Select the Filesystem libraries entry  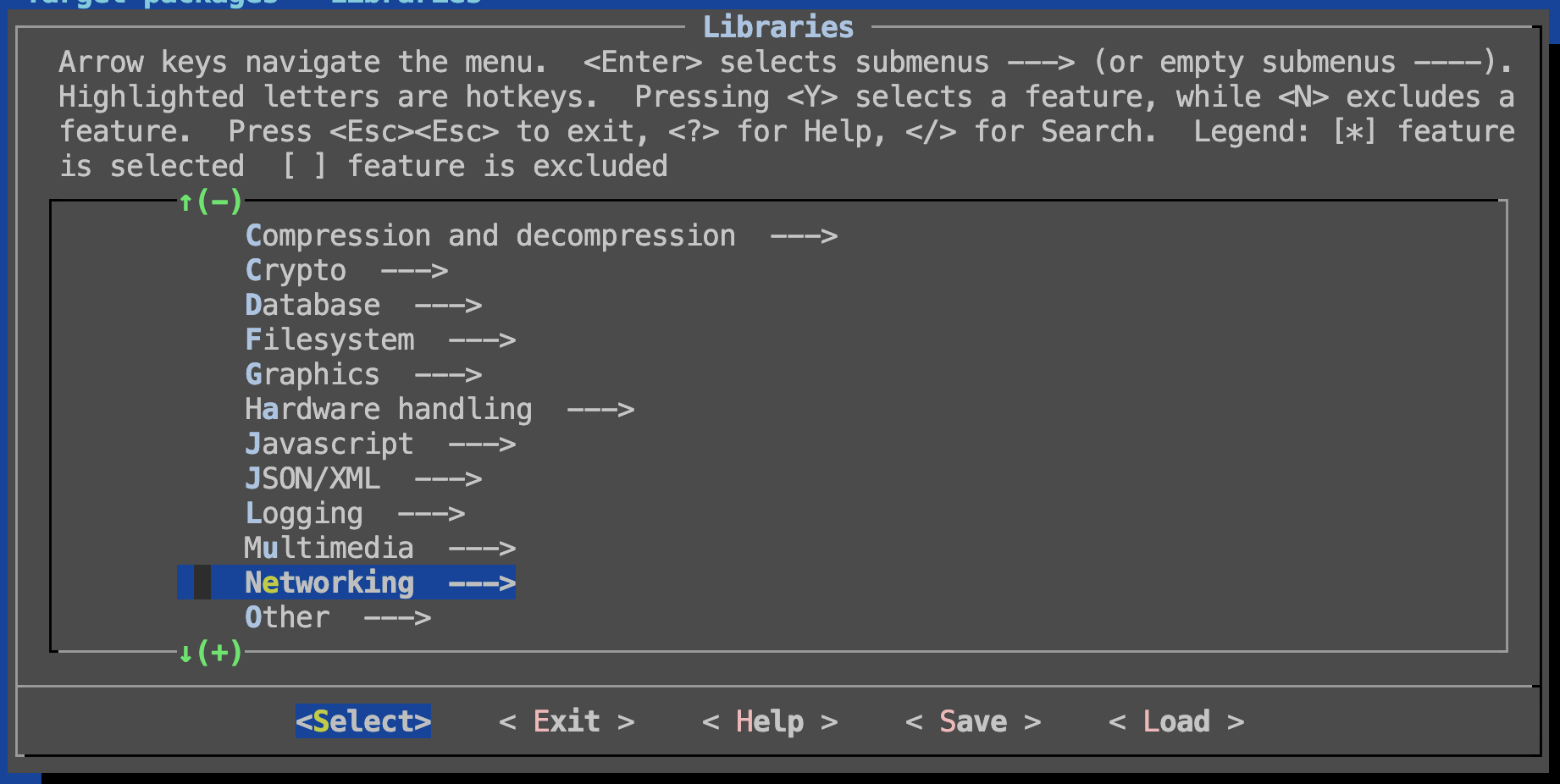click(329, 340)
